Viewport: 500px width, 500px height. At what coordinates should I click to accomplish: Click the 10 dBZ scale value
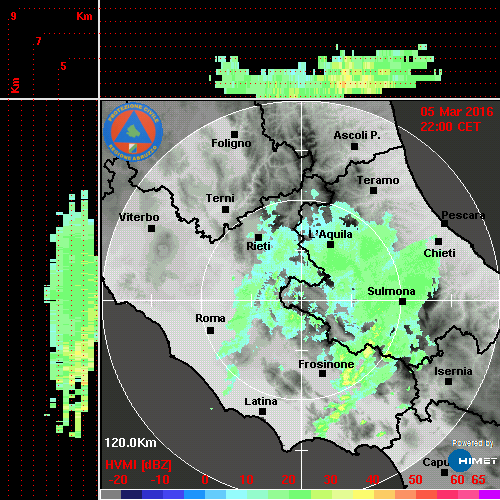247,480
